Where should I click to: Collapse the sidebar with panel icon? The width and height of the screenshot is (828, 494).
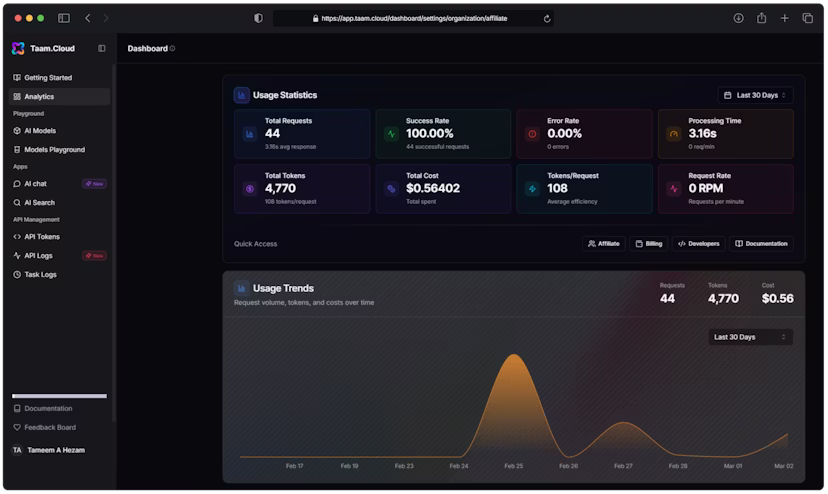[101, 48]
